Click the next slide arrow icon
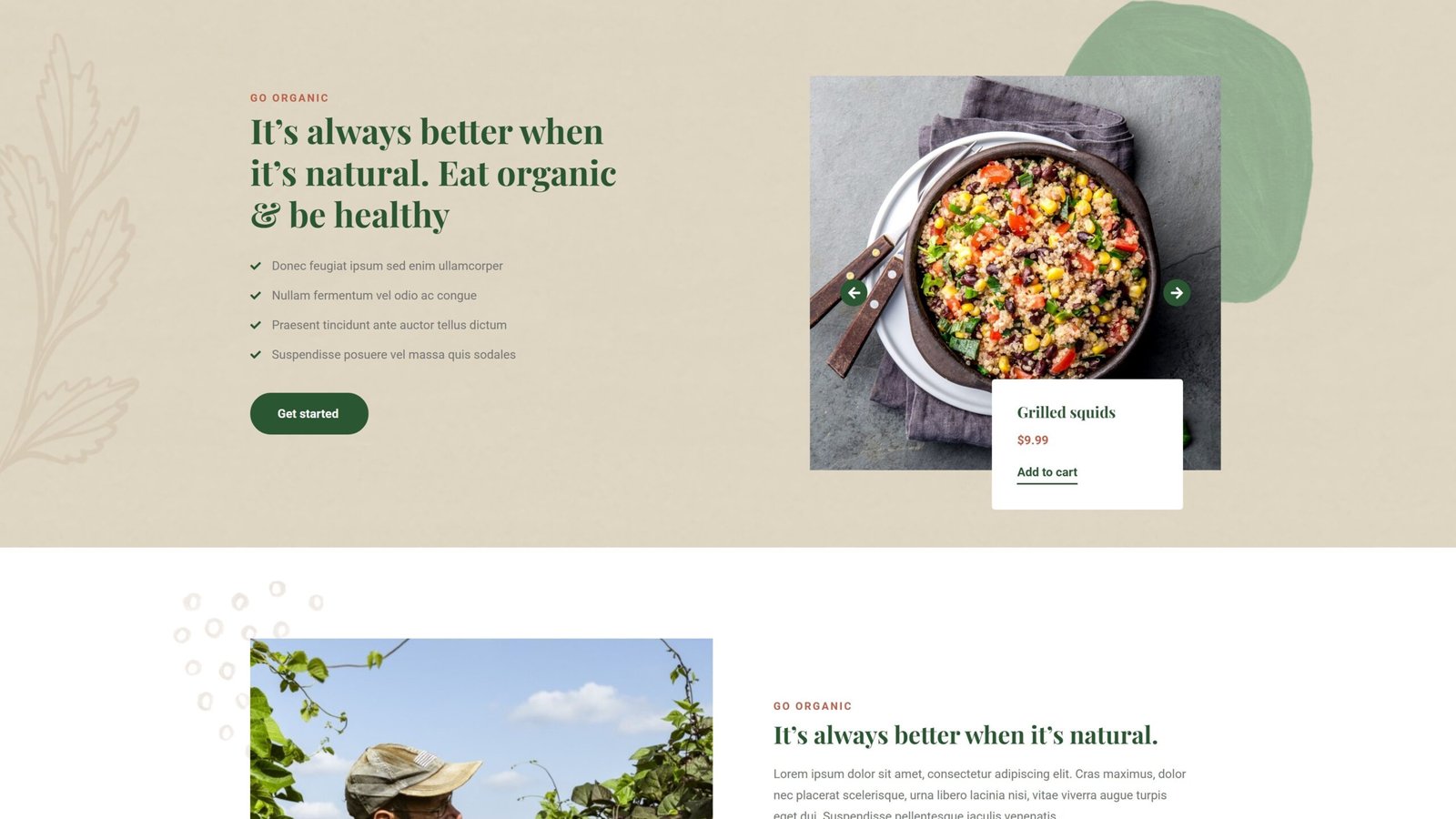The image size is (1456, 819). click(x=1177, y=293)
